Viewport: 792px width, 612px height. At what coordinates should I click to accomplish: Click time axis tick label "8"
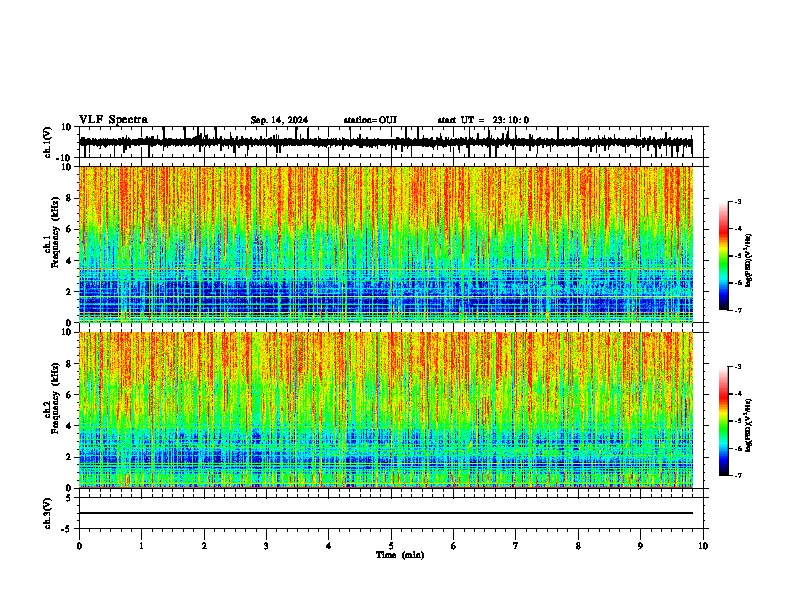click(578, 546)
